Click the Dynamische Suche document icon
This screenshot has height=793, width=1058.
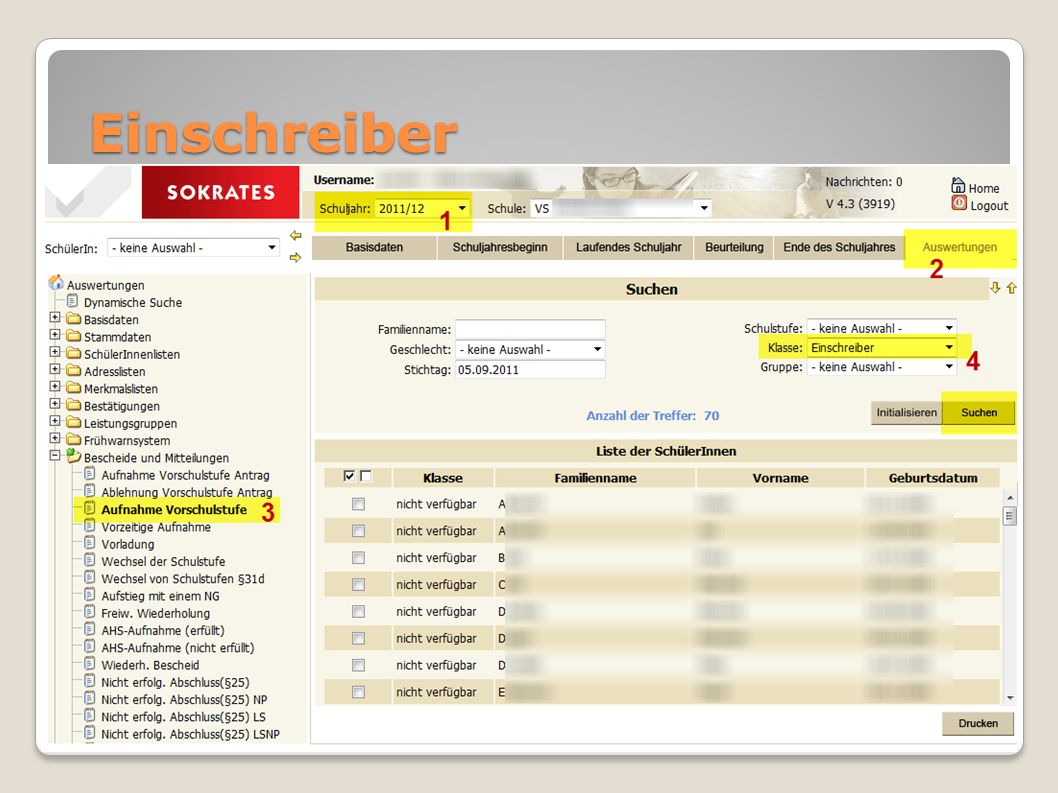pos(72,301)
